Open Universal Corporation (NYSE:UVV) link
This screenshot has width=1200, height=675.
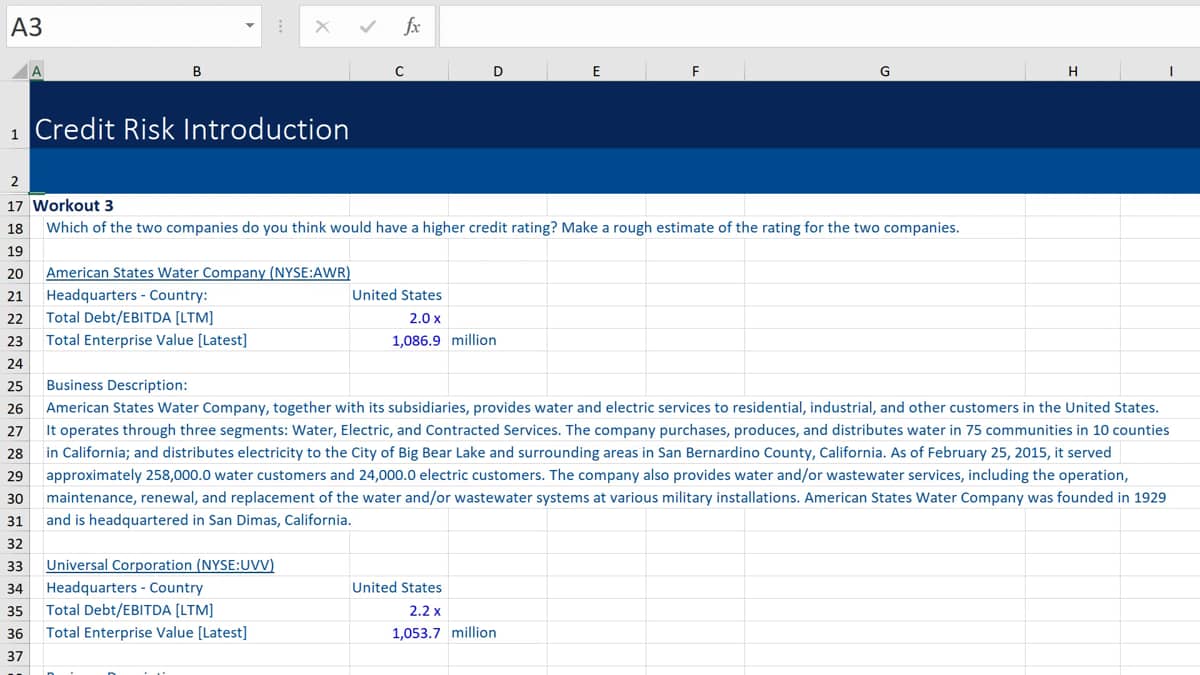click(x=160, y=565)
